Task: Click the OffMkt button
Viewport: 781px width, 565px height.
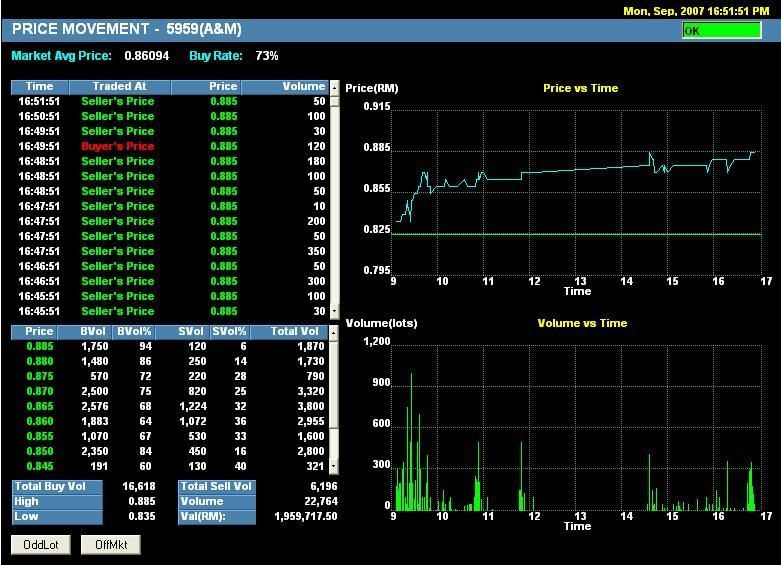Action: 111,545
